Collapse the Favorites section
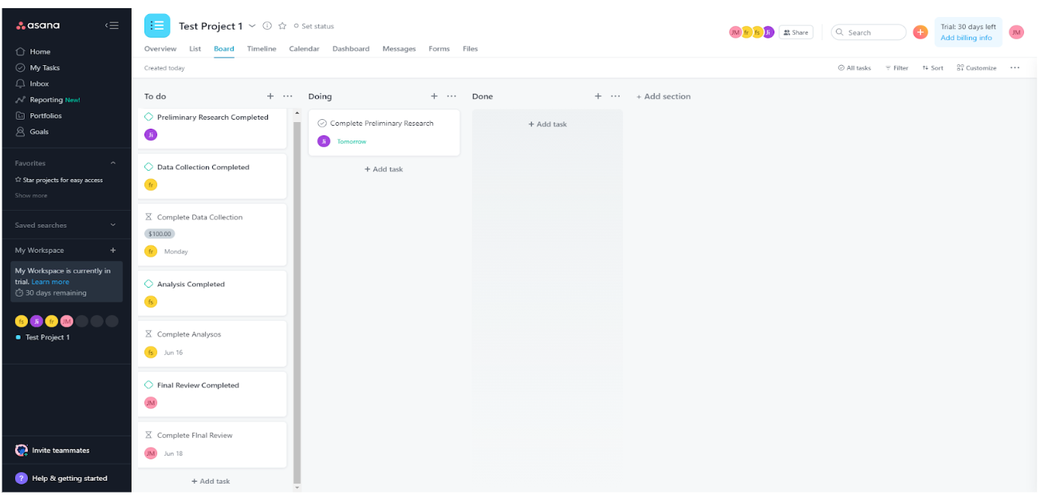The image size is (1044, 500). (113, 163)
